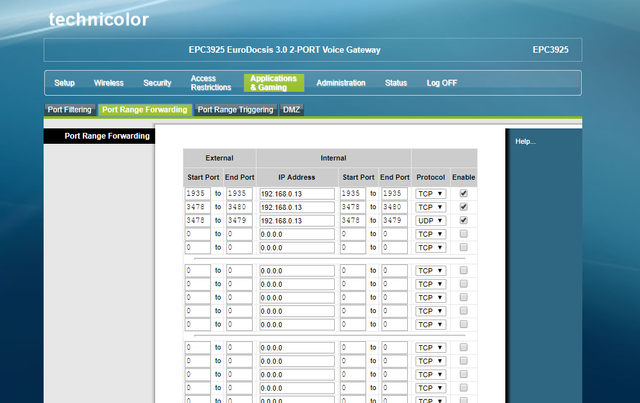Click the technicolor logo
Image resolution: width=640 pixels, height=403 pixels.
[99, 20]
